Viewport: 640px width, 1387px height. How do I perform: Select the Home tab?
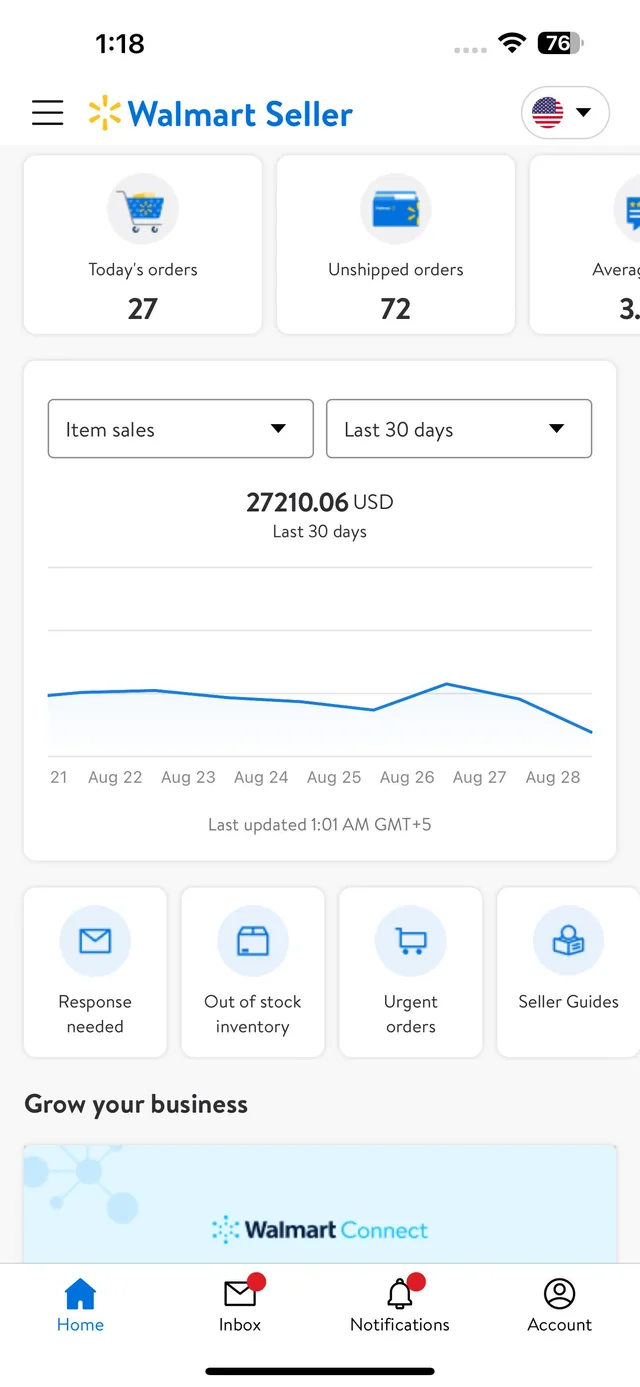80,1305
